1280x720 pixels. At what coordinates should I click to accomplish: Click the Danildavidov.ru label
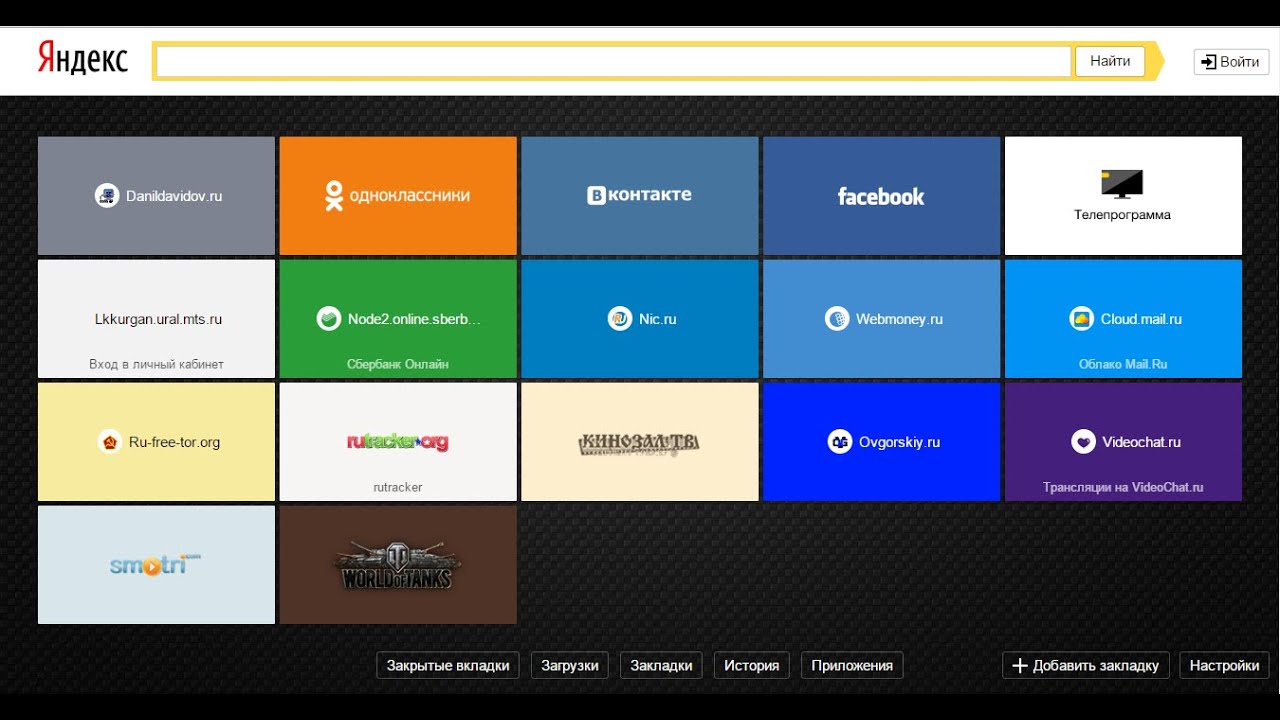(174, 196)
